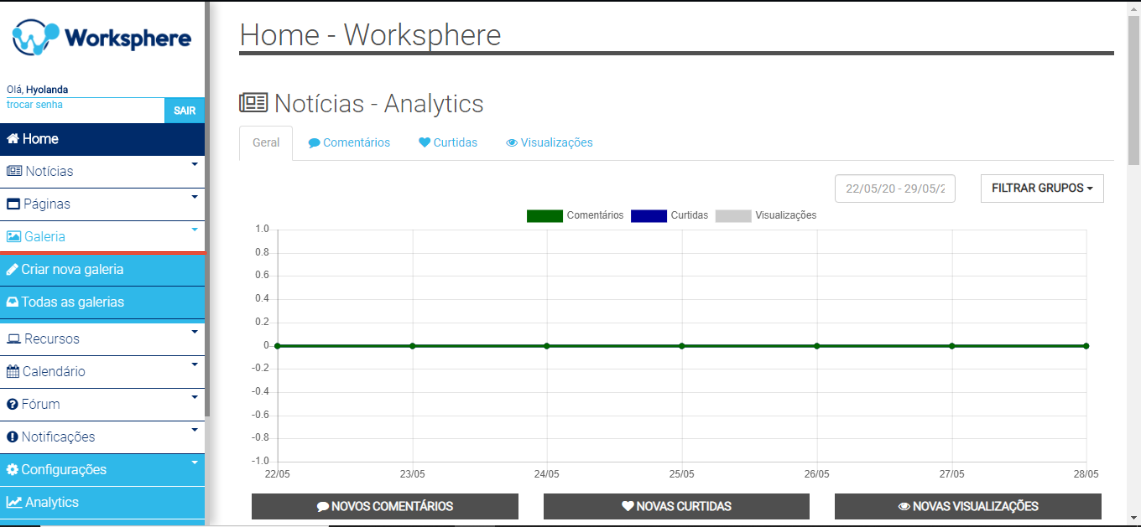Click the newspaper icon in Notícias - Analytics heading

253,103
